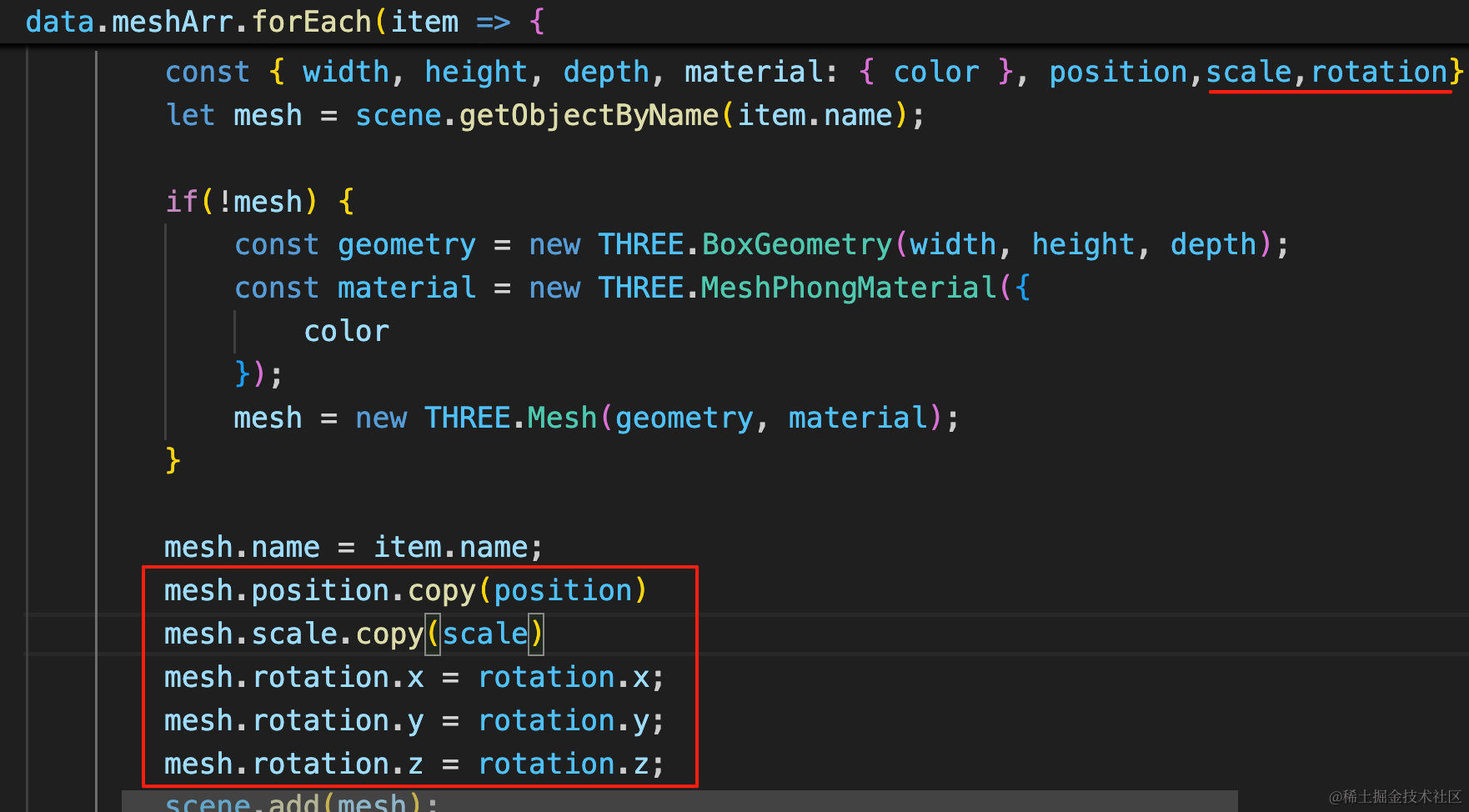This screenshot has height=812, width=1469.
Task: Click 'mesh.rotation.z = rotation.z;' line
Action: [x=414, y=764]
